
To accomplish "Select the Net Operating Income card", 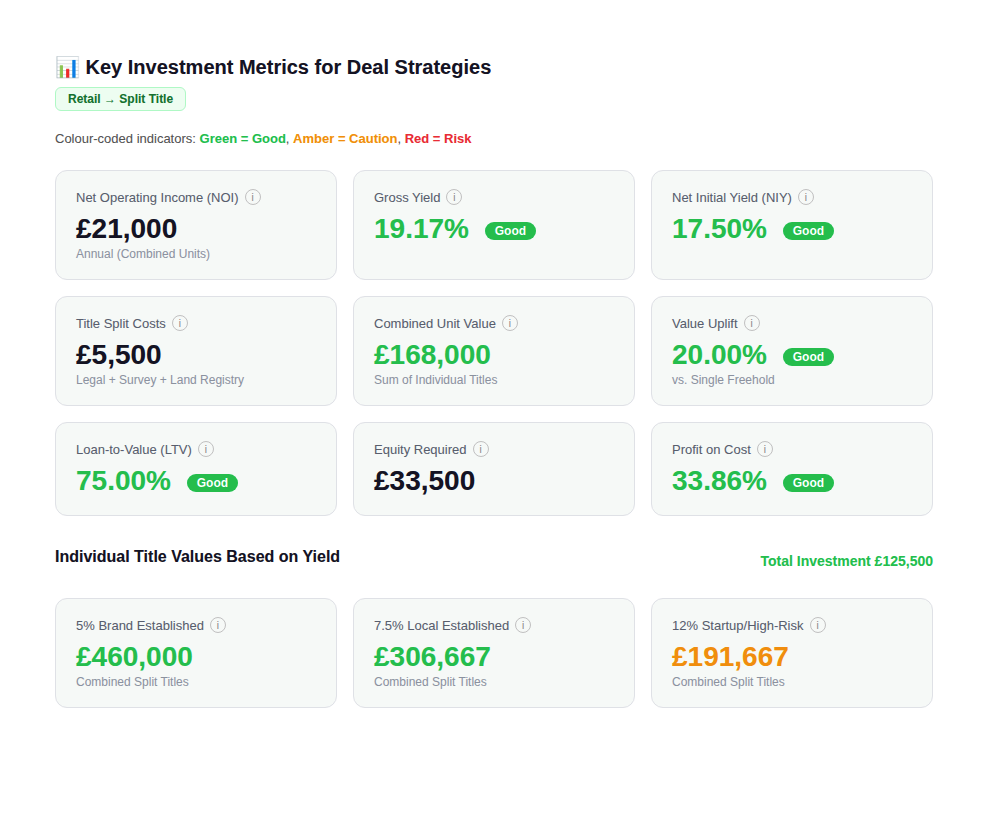I will point(196,225).
